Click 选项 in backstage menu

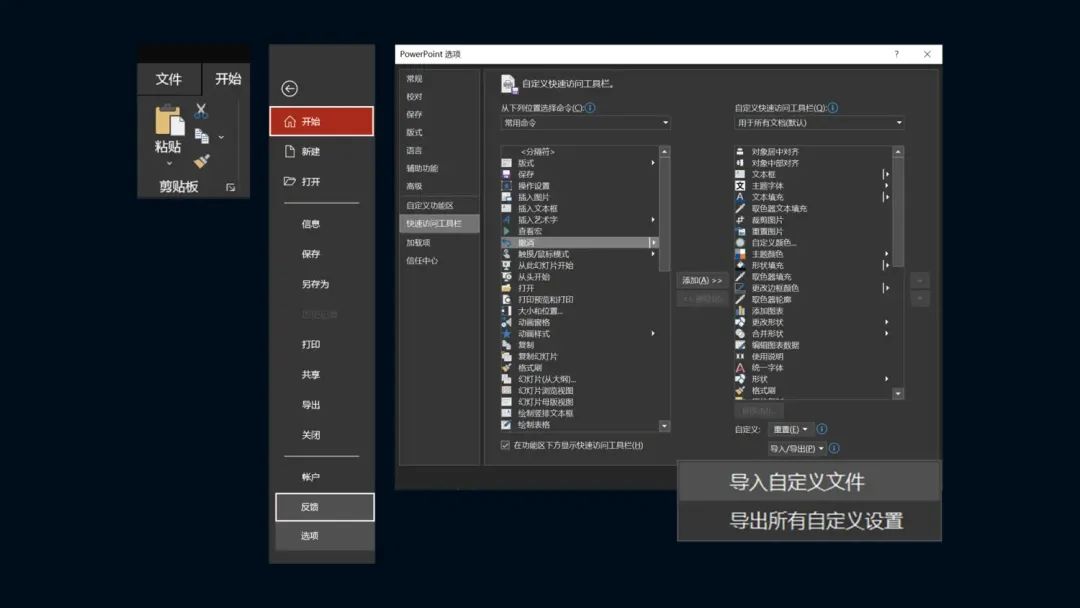(324, 536)
